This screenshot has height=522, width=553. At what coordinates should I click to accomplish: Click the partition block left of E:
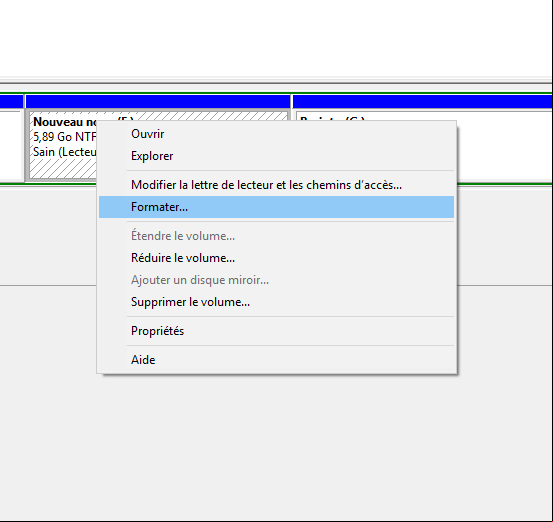click(10, 145)
